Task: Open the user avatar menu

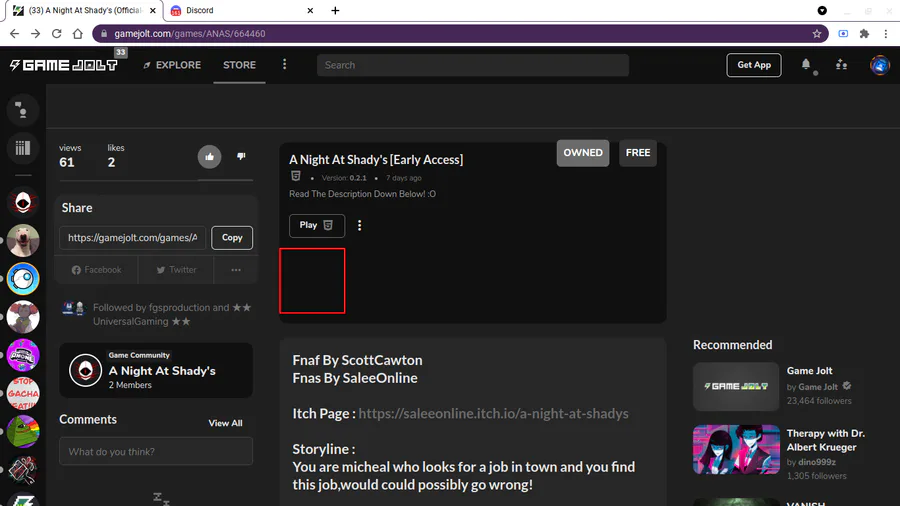Action: (x=879, y=65)
